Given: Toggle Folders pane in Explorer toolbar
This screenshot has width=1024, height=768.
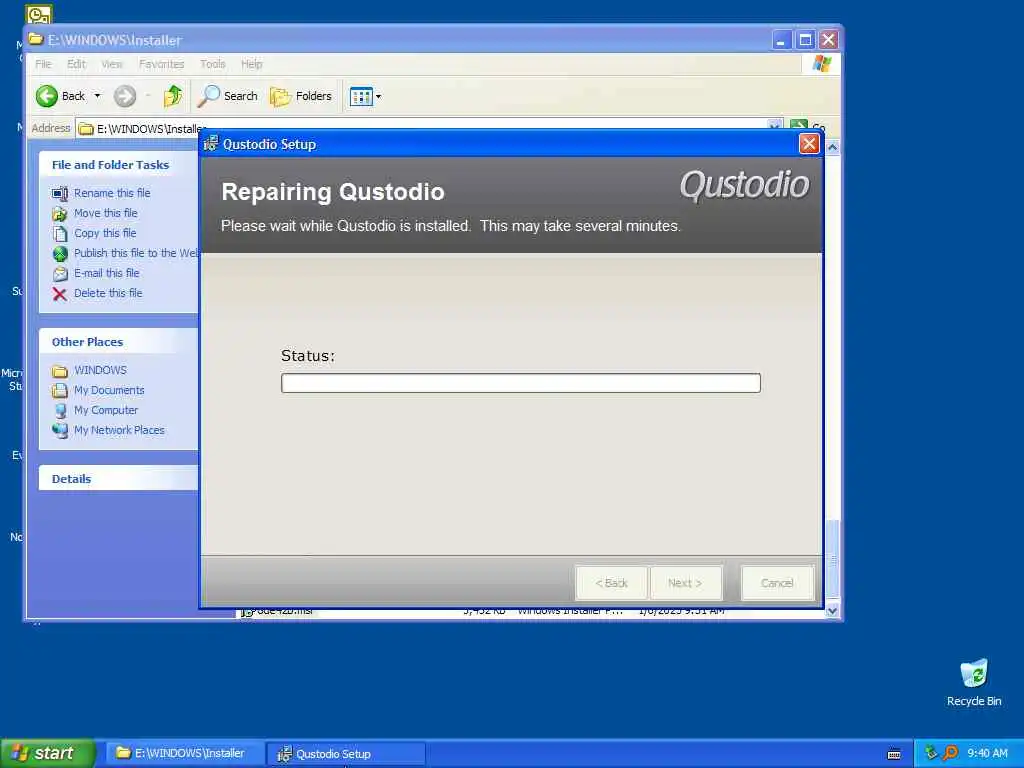Looking at the screenshot, I should tap(301, 96).
